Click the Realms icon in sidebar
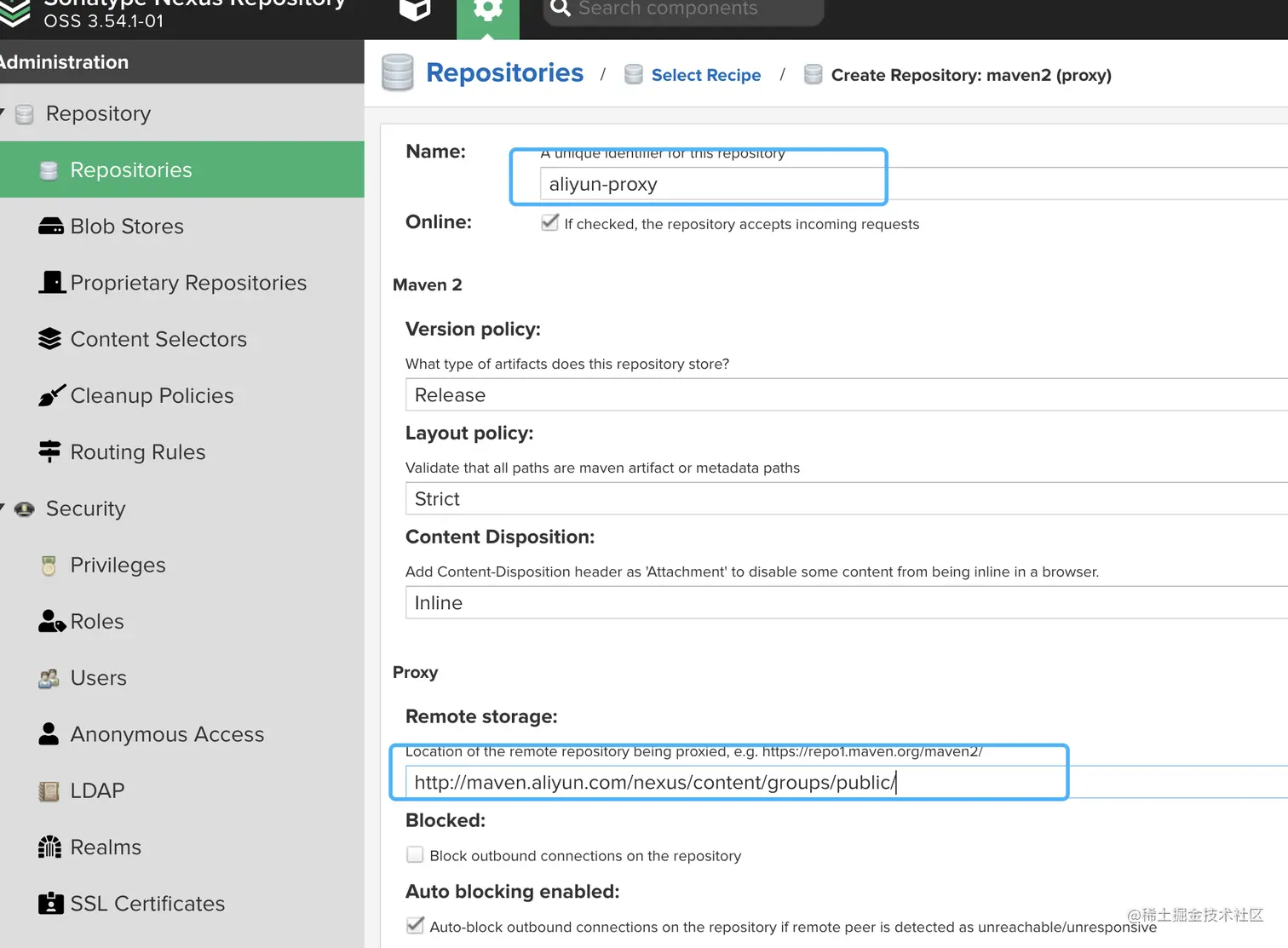 pyautogui.click(x=50, y=847)
